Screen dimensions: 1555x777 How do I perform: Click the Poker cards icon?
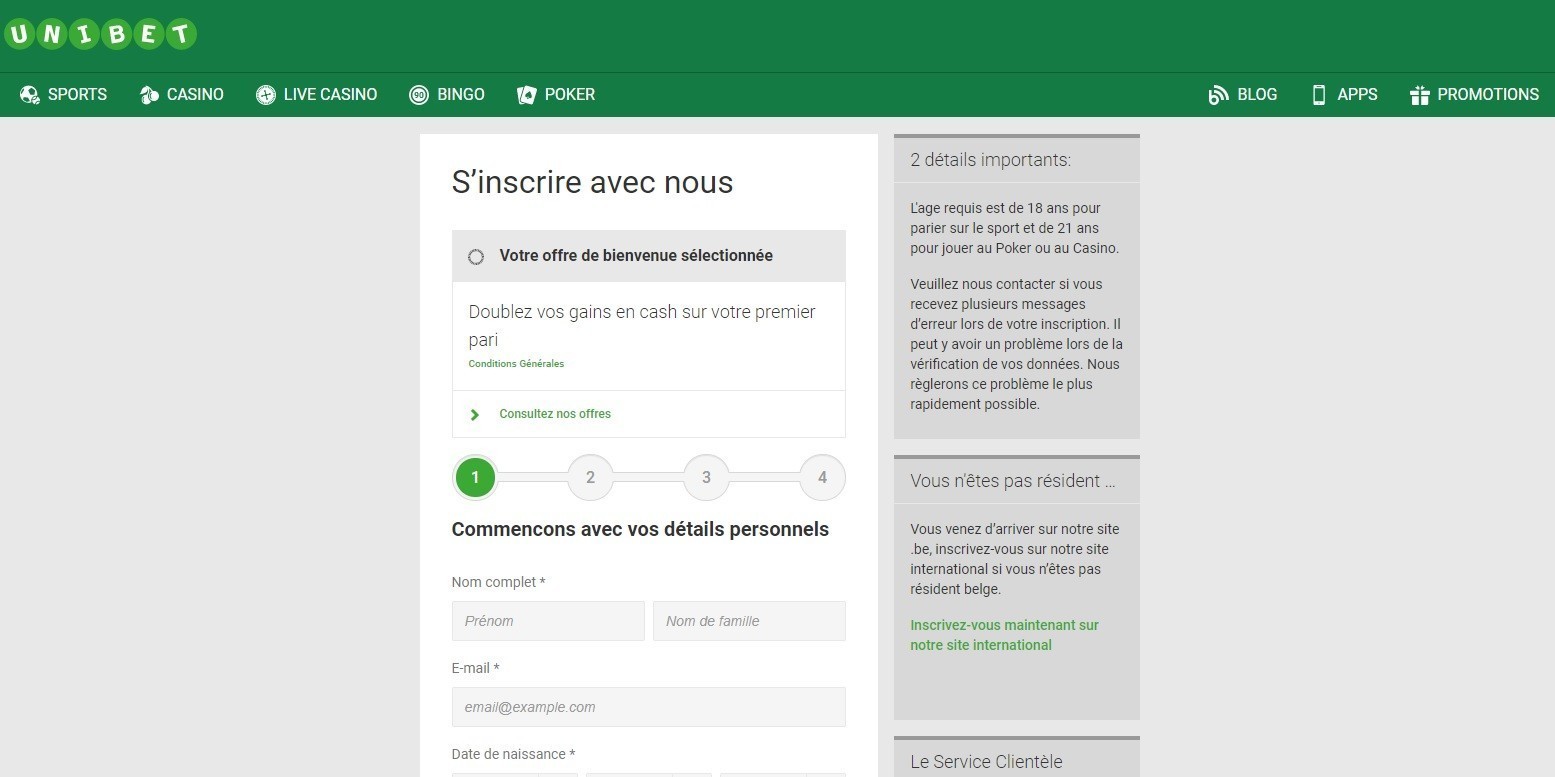[526, 95]
